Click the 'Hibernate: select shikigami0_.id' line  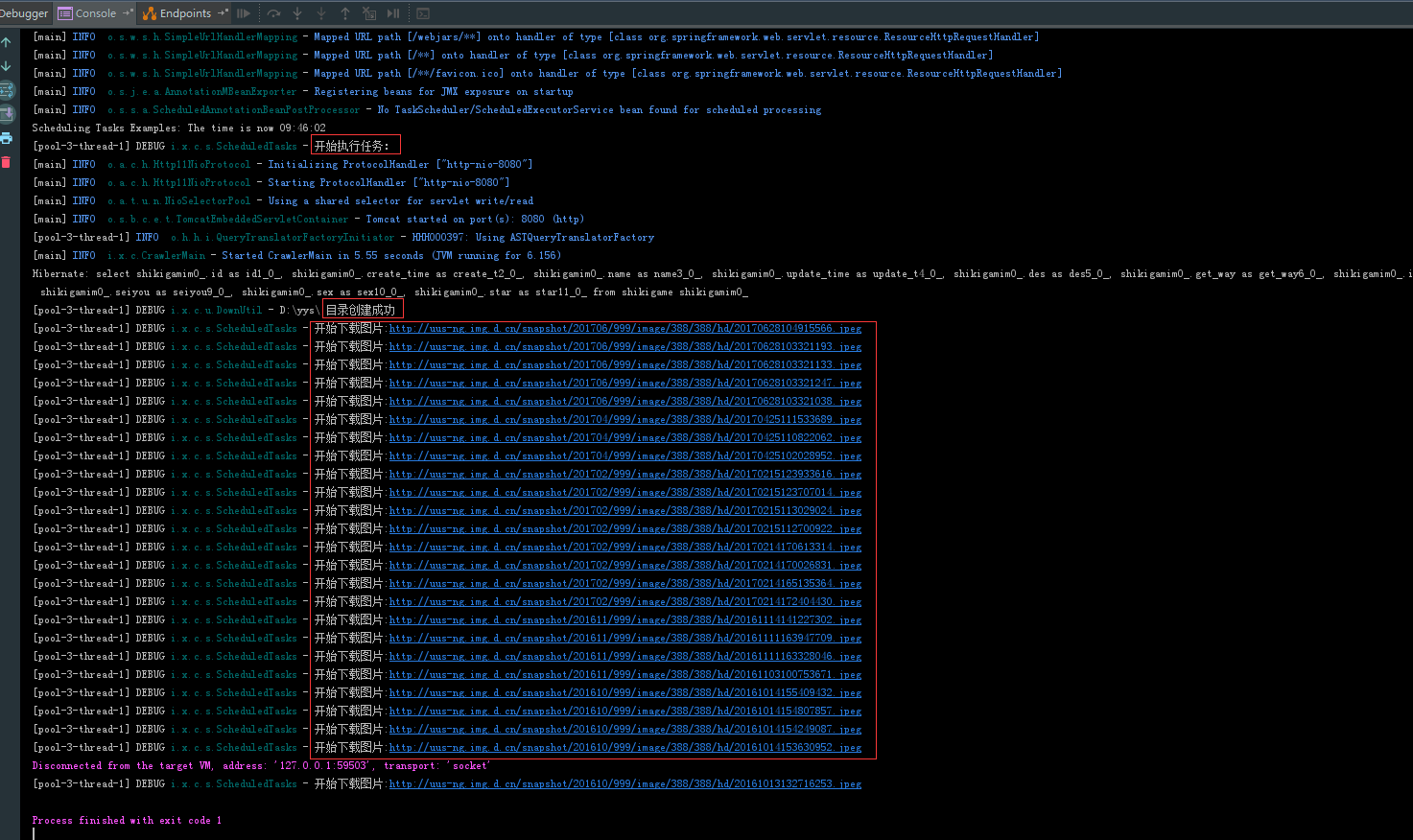click(721, 273)
